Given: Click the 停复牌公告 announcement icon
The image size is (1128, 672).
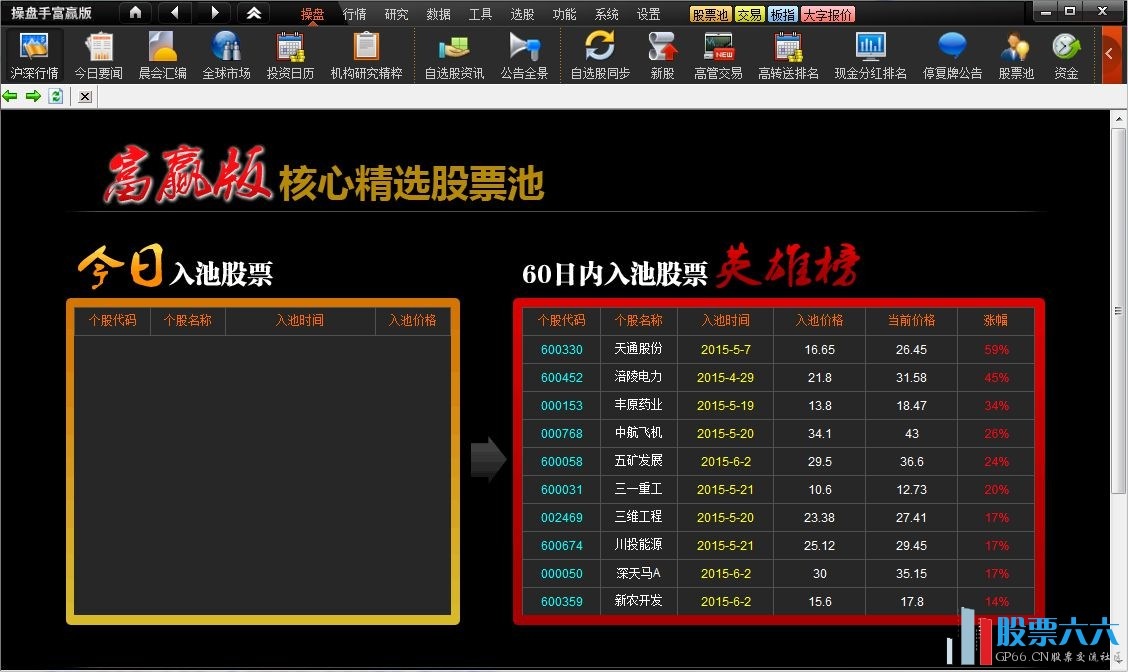Looking at the screenshot, I should (952, 55).
